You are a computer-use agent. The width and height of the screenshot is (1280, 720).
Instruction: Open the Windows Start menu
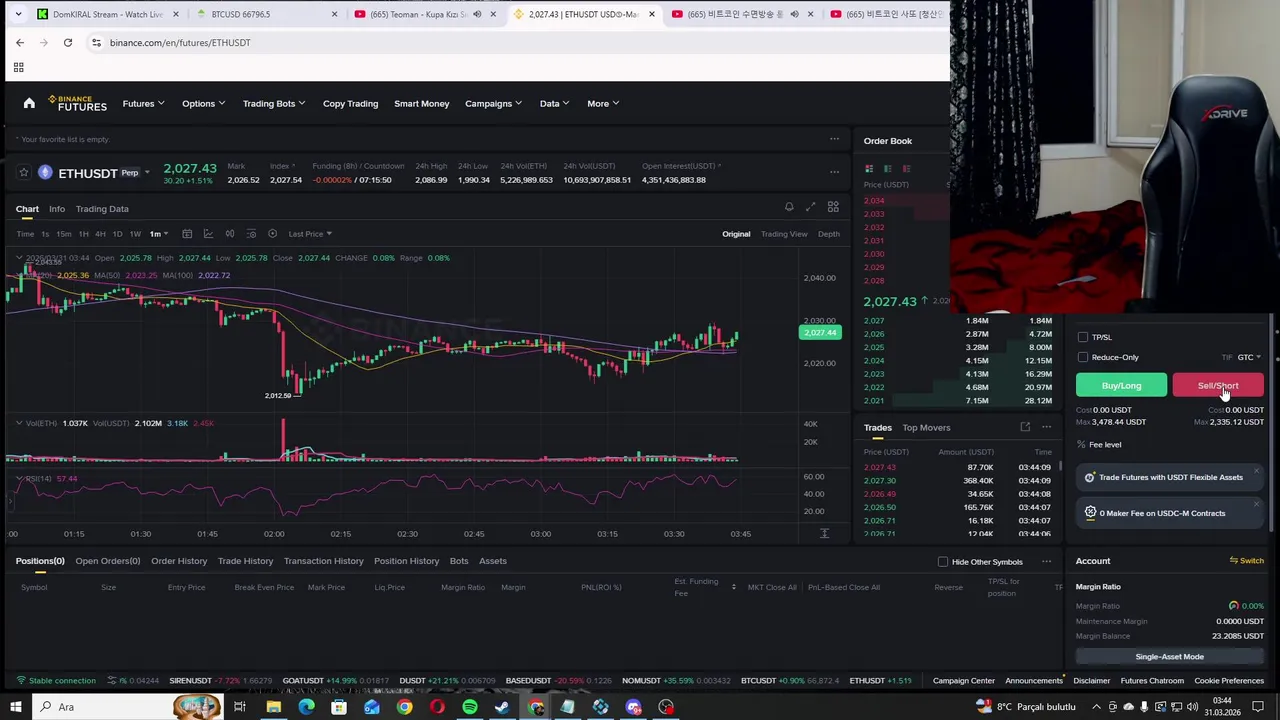pyautogui.click(x=16, y=707)
